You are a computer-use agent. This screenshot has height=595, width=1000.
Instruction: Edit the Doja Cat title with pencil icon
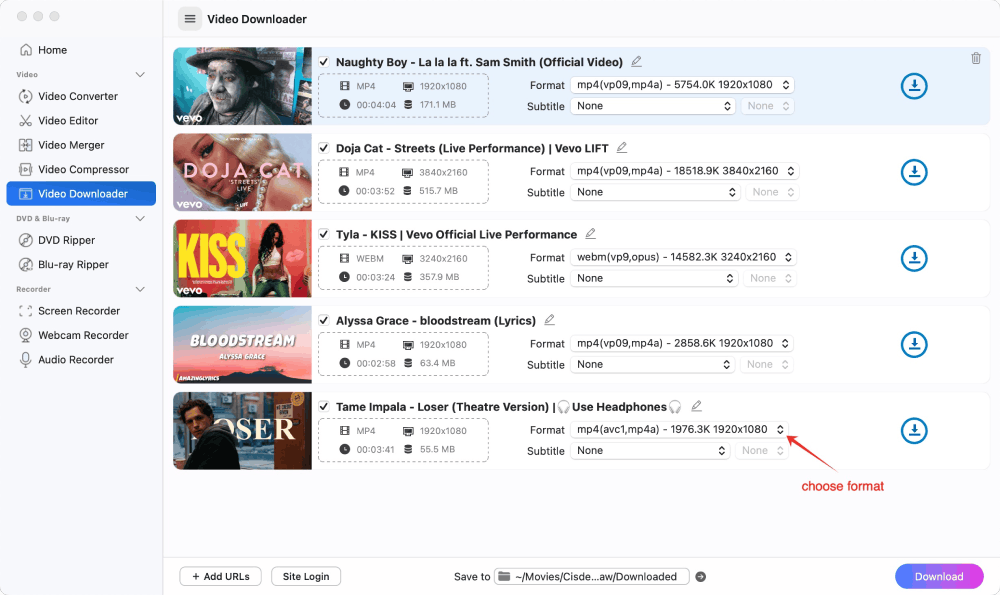click(622, 147)
